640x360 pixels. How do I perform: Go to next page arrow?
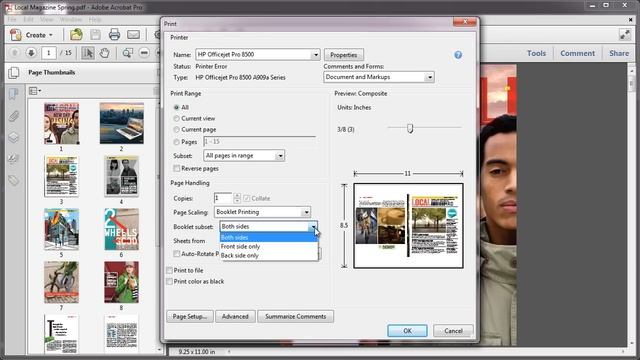31,53
